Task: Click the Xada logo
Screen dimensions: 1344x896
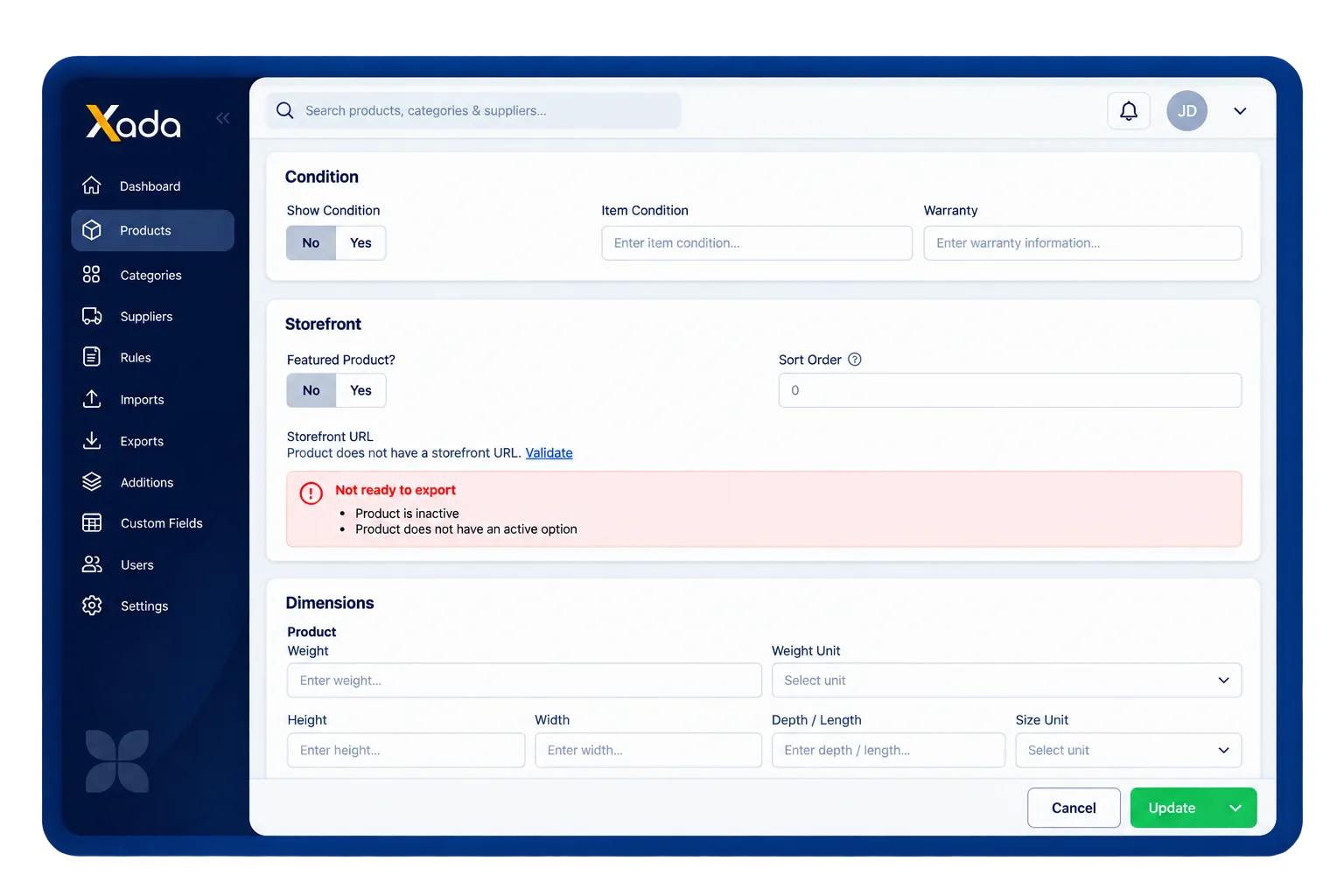Action: (x=133, y=122)
